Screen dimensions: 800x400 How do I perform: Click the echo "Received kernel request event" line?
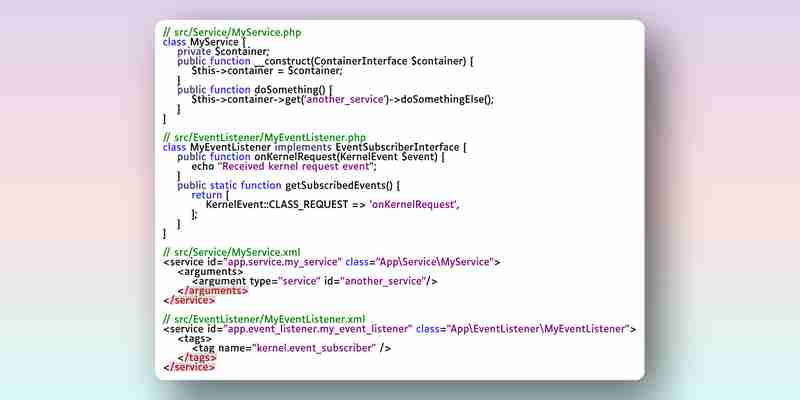tap(284, 166)
